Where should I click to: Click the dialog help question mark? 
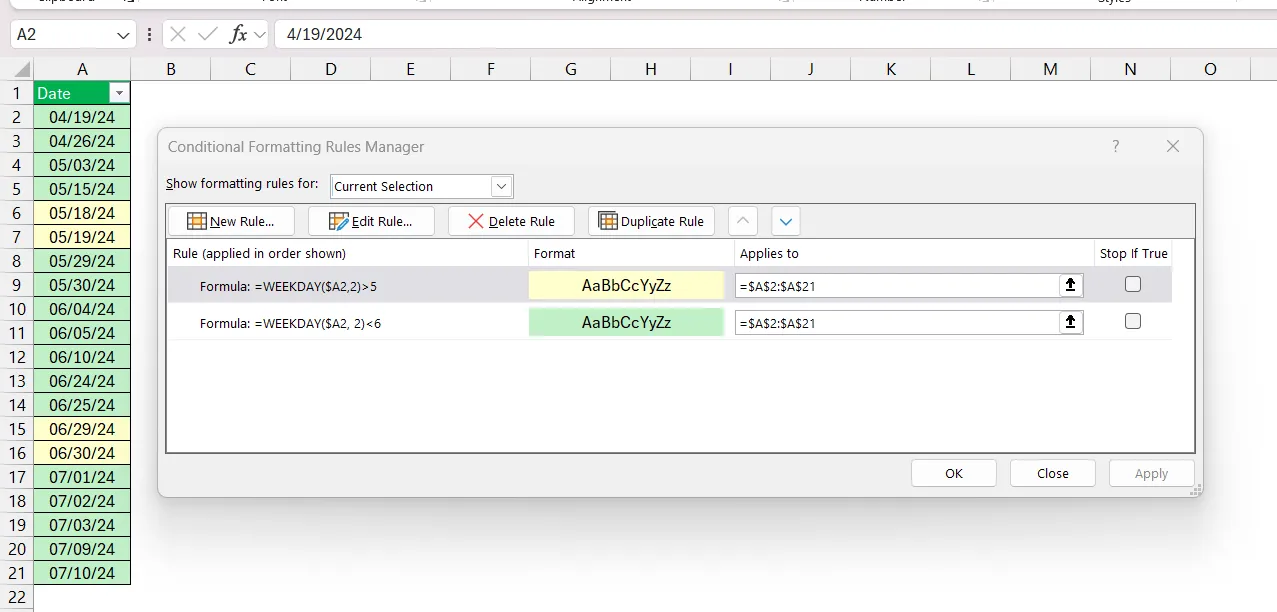[x=1116, y=146]
